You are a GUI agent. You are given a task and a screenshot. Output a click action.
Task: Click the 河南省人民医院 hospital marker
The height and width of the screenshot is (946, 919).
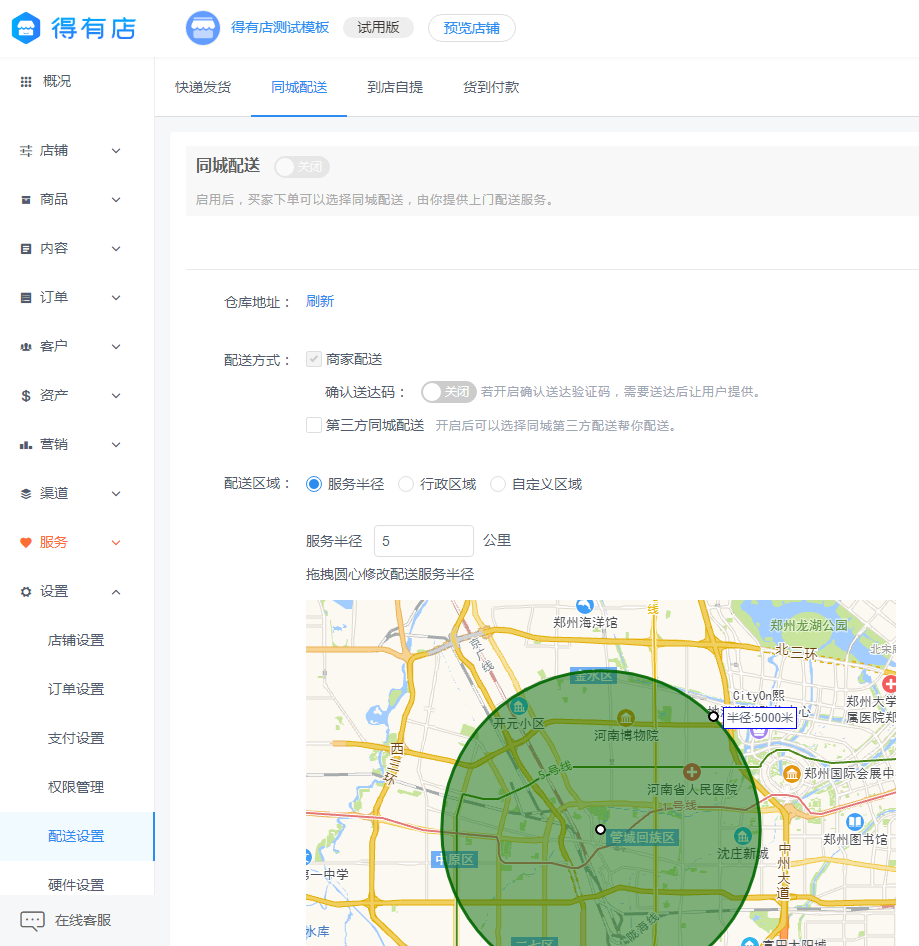692,772
